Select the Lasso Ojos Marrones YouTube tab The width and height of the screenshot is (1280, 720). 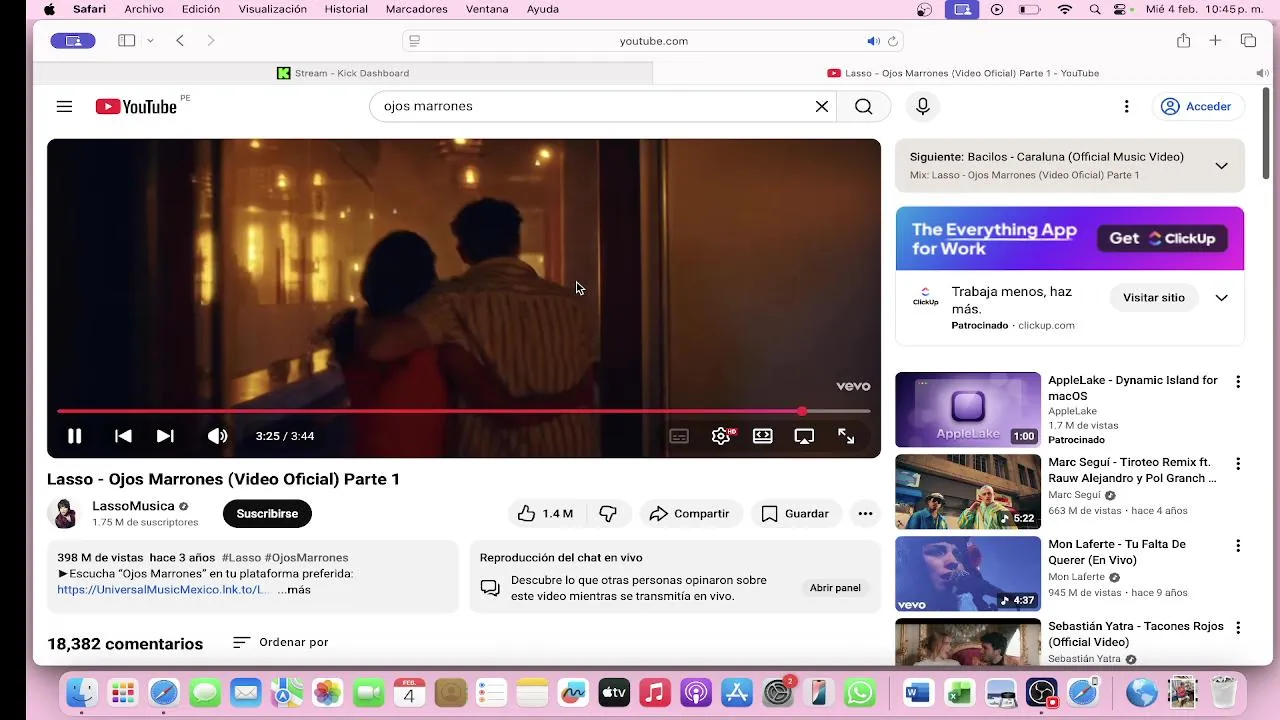[x=963, y=73]
